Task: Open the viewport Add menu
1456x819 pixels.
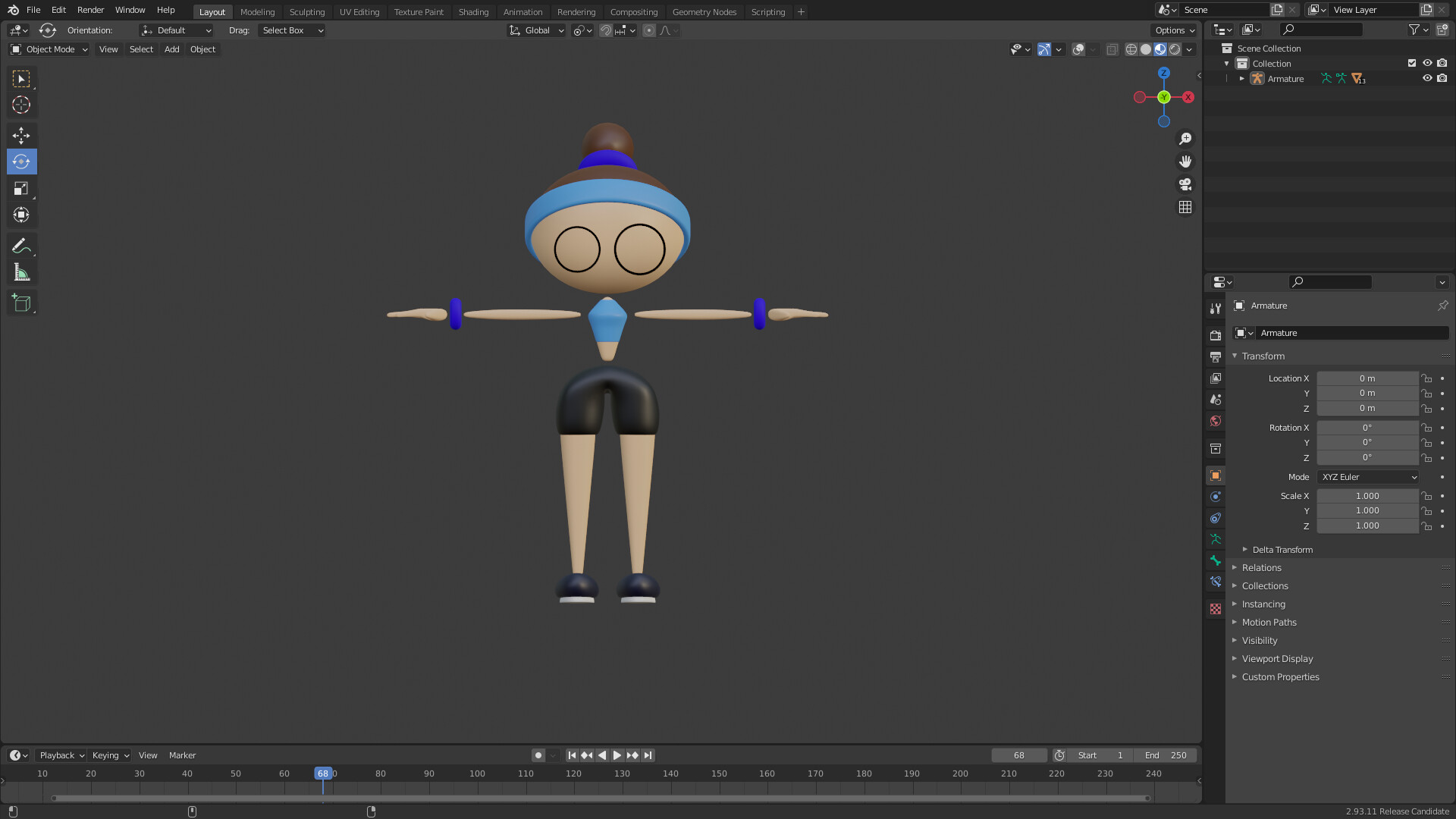Action: (172, 49)
